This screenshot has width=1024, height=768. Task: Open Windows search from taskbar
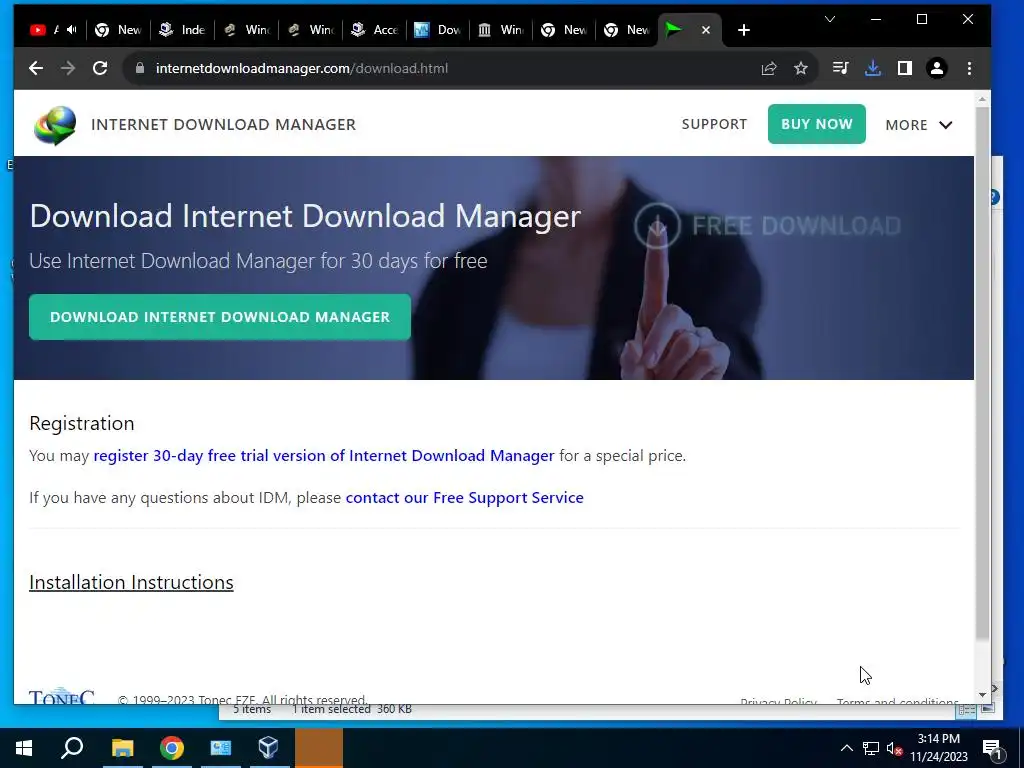point(72,748)
